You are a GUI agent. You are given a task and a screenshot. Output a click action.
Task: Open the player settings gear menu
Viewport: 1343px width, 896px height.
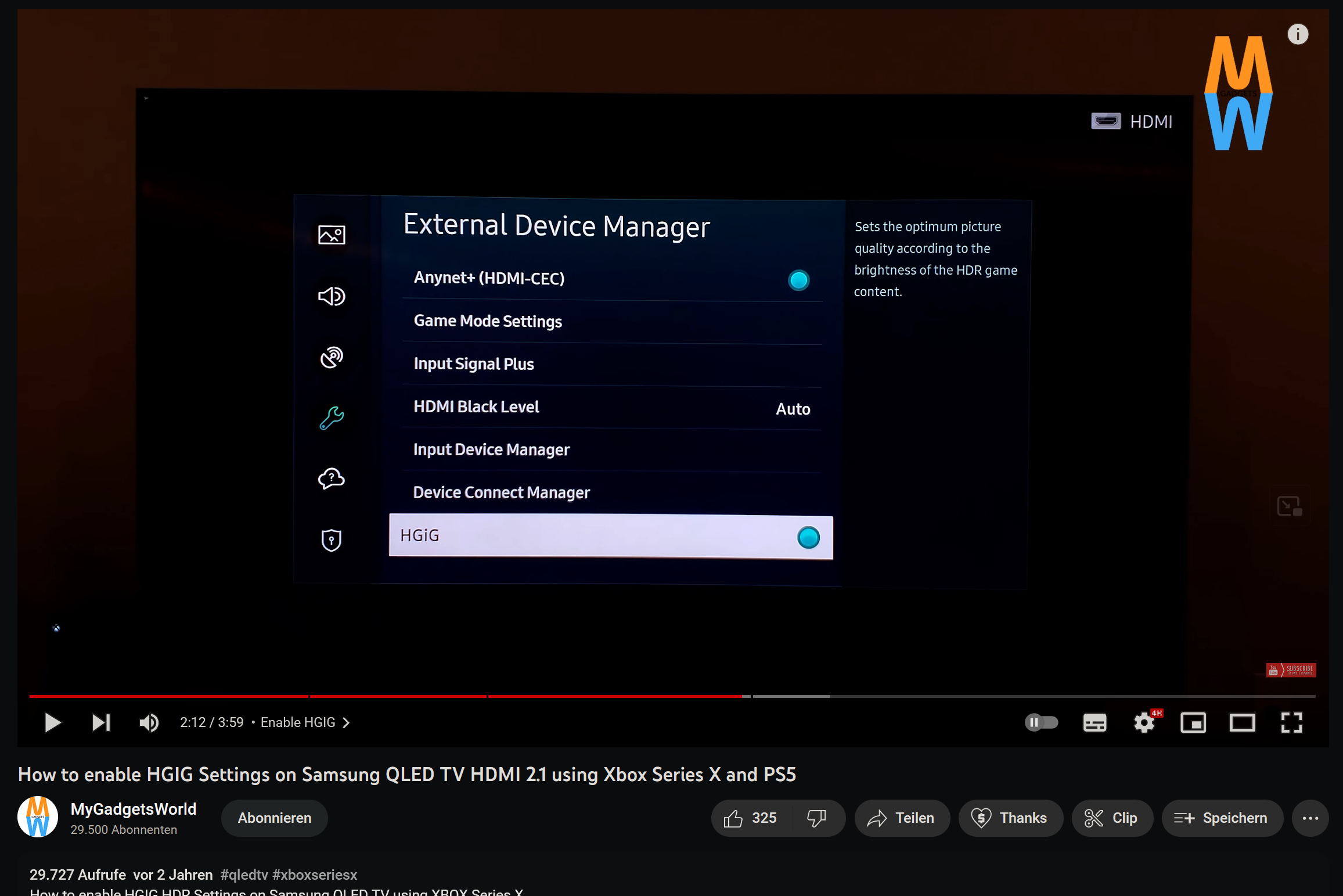click(x=1143, y=722)
